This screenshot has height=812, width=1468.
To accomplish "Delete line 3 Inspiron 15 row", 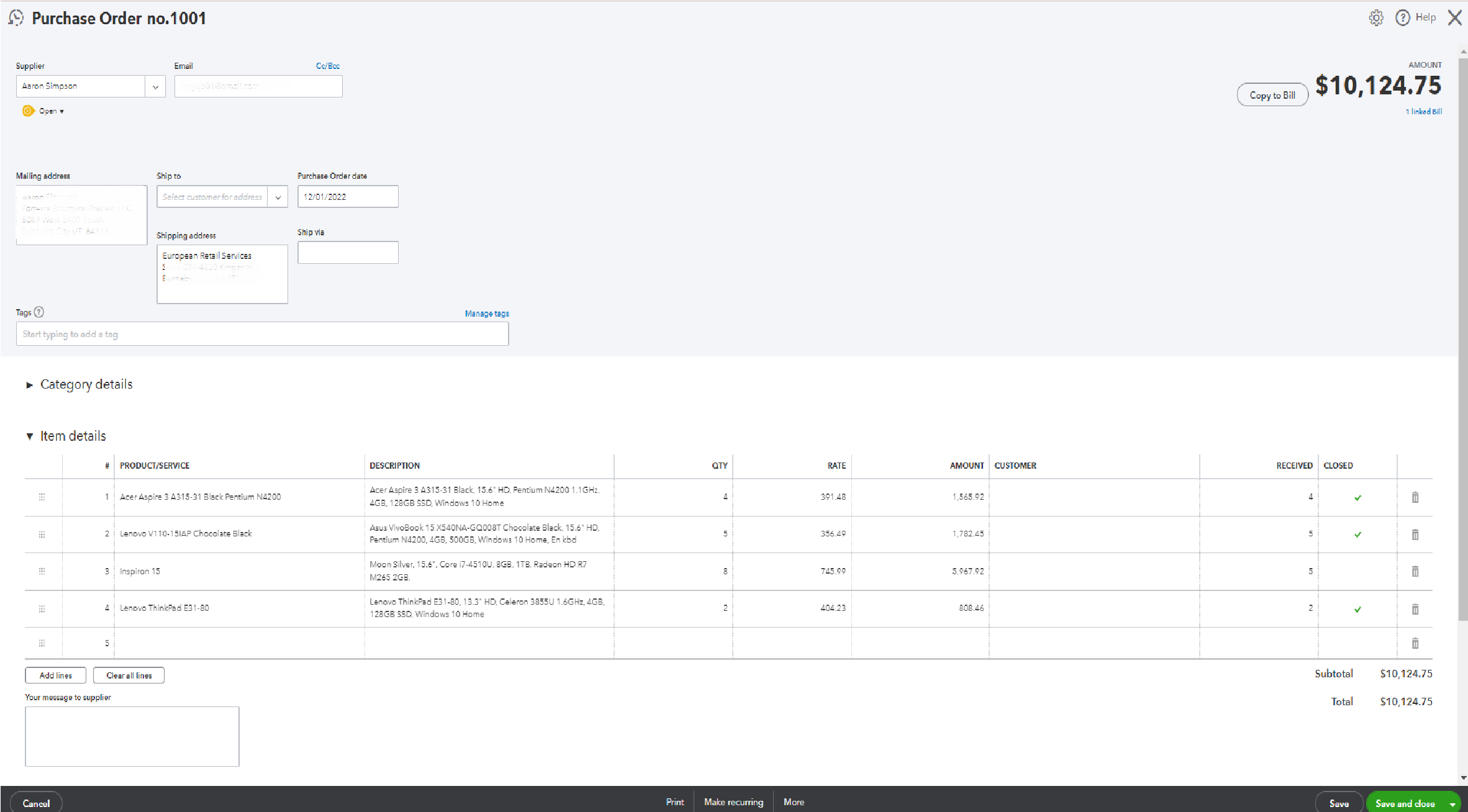I will (1415, 571).
